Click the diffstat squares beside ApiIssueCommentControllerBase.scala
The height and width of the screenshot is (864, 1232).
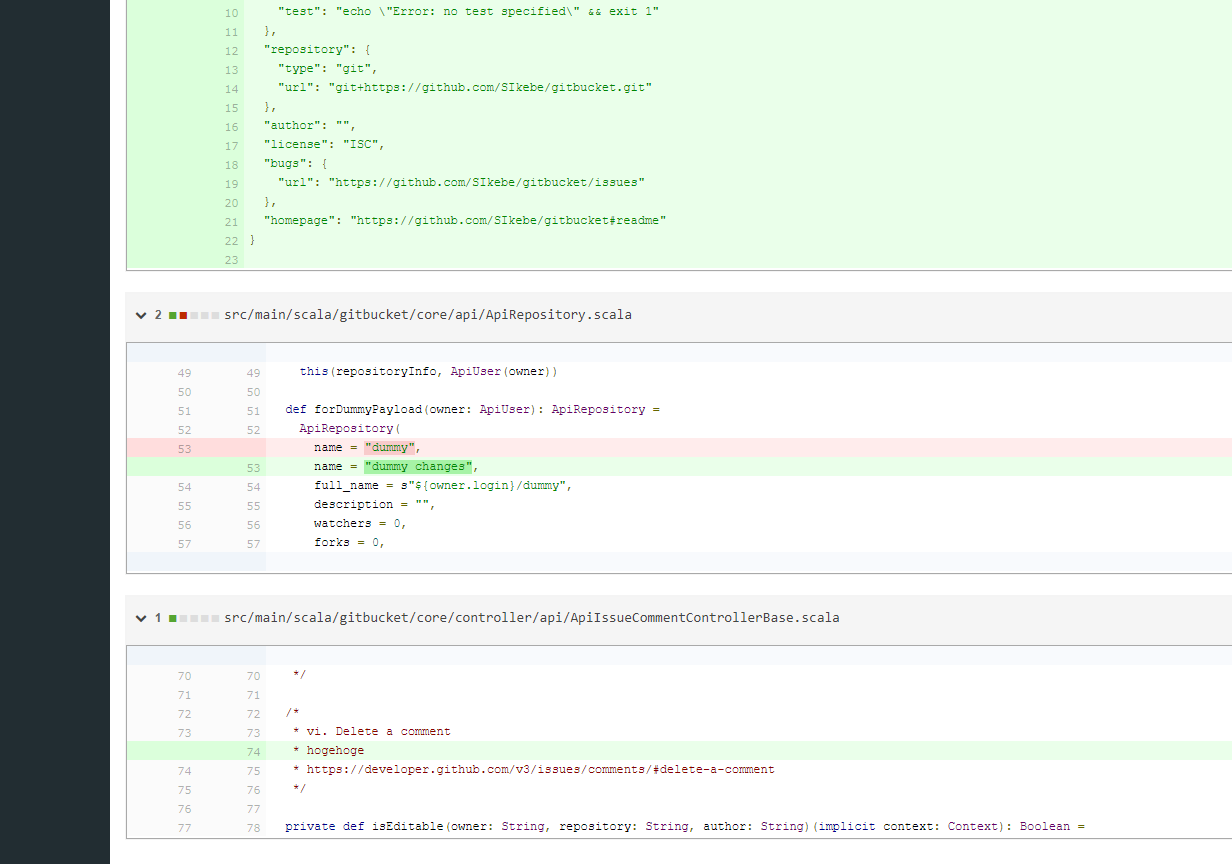(x=194, y=618)
